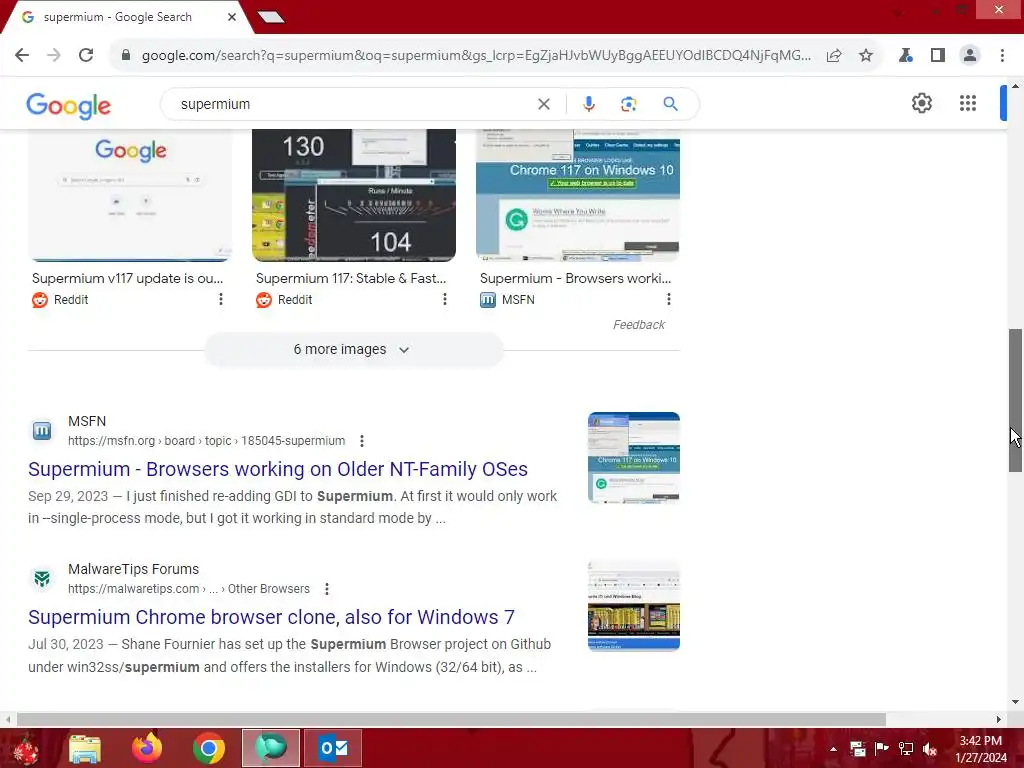The height and width of the screenshot is (768, 1024).
Task: Open the Google apps grid
Action: 968,103
